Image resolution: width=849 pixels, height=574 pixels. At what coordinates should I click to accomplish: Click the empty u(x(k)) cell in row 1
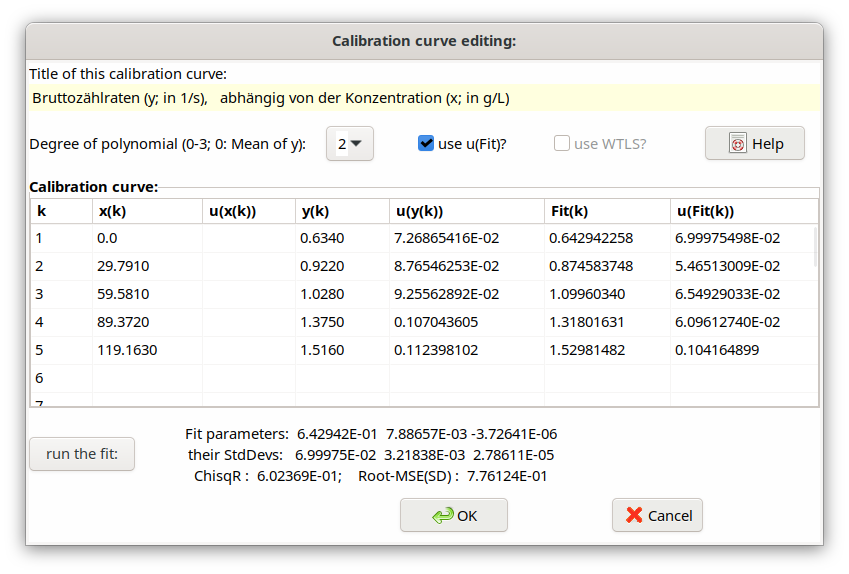[x=248, y=238]
